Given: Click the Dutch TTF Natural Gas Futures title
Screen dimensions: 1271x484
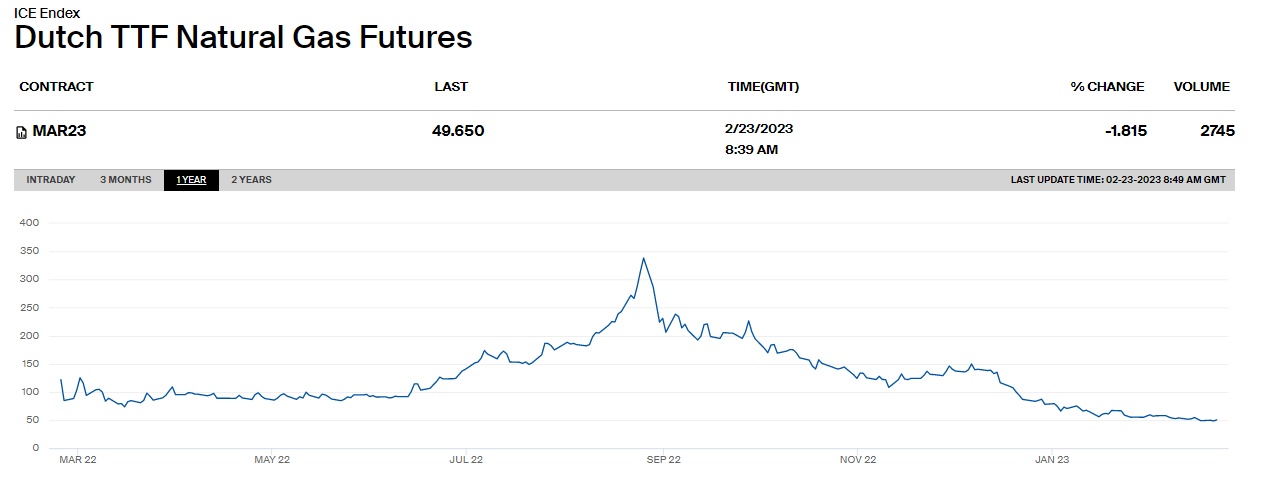Looking at the screenshot, I should pyautogui.click(x=243, y=38).
